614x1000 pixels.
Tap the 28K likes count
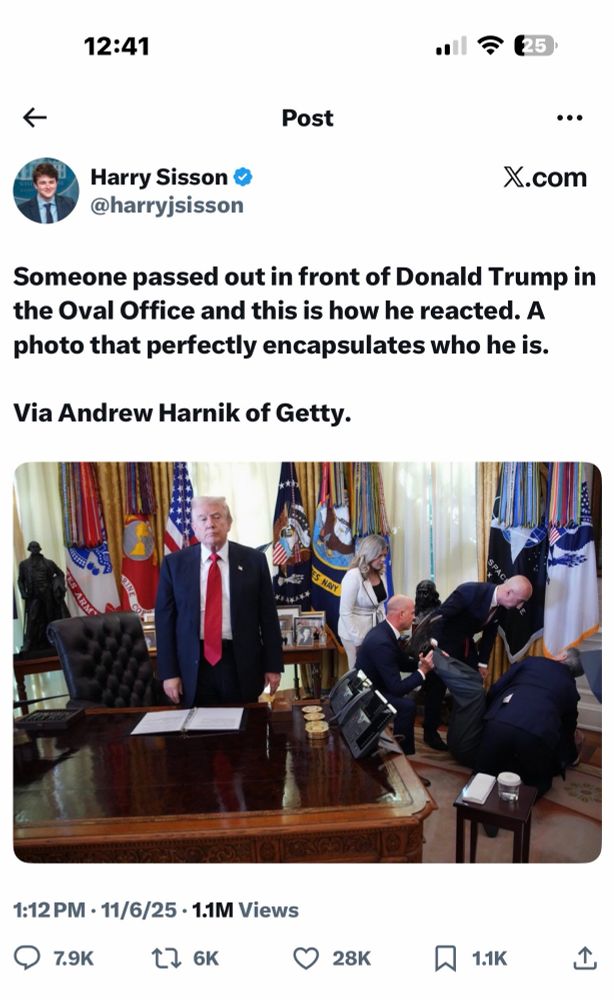point(351,959)
